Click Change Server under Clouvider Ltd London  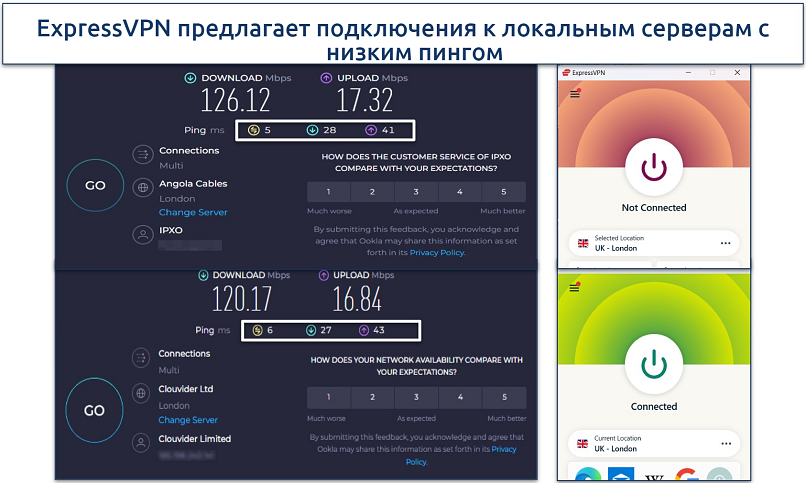click(188, 420)
